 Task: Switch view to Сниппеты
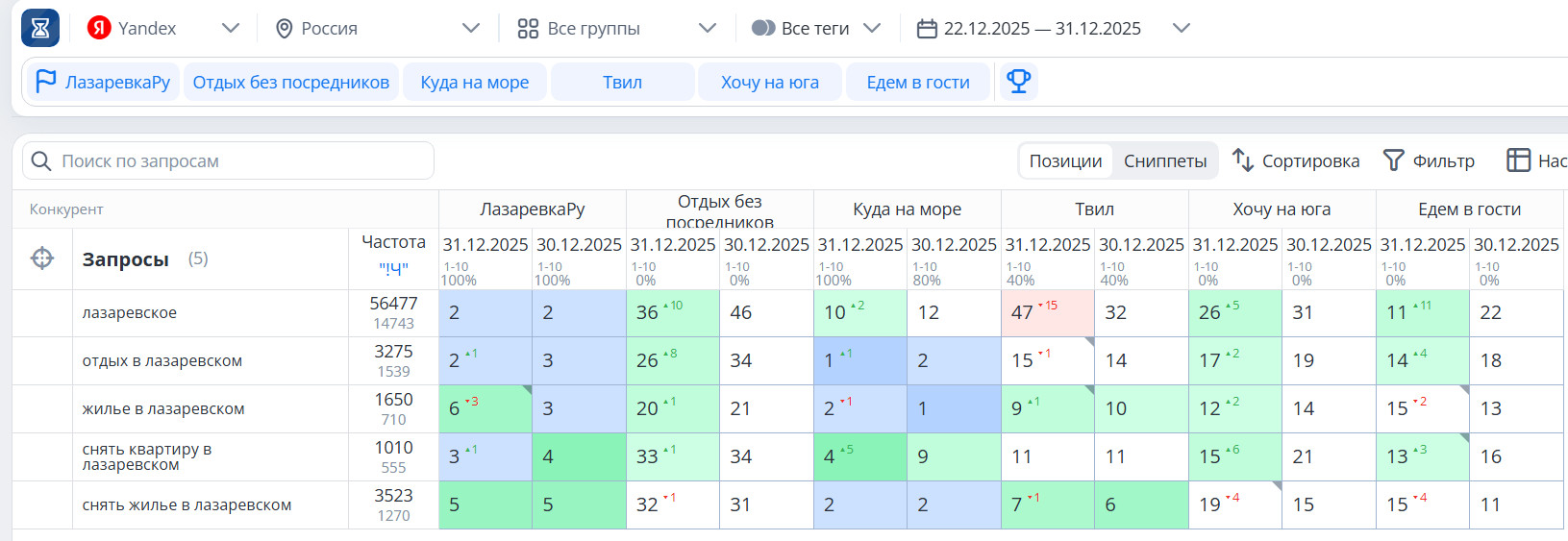coord(1165,160)
